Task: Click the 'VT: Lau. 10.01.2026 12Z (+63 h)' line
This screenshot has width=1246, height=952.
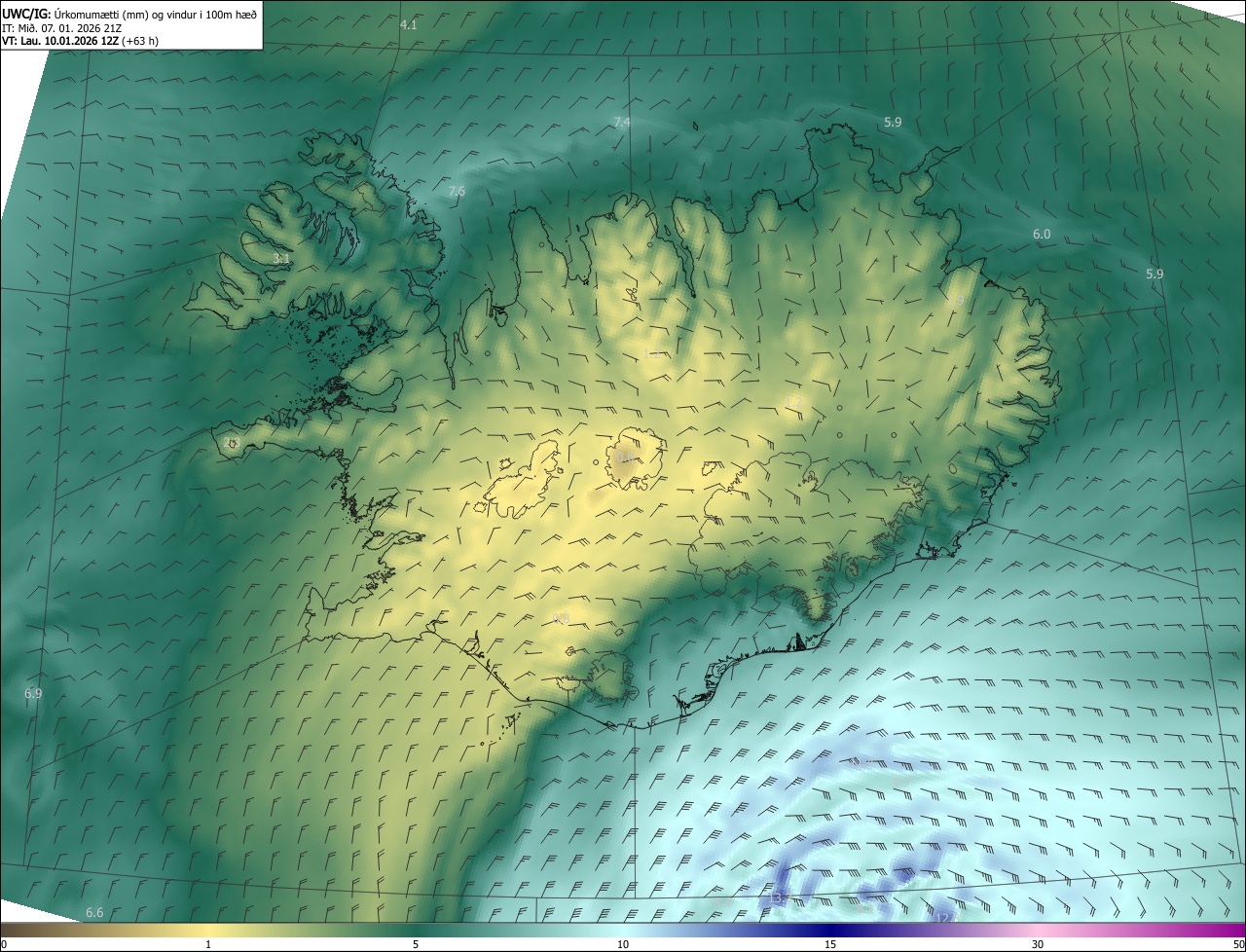Action: (80, 41)
